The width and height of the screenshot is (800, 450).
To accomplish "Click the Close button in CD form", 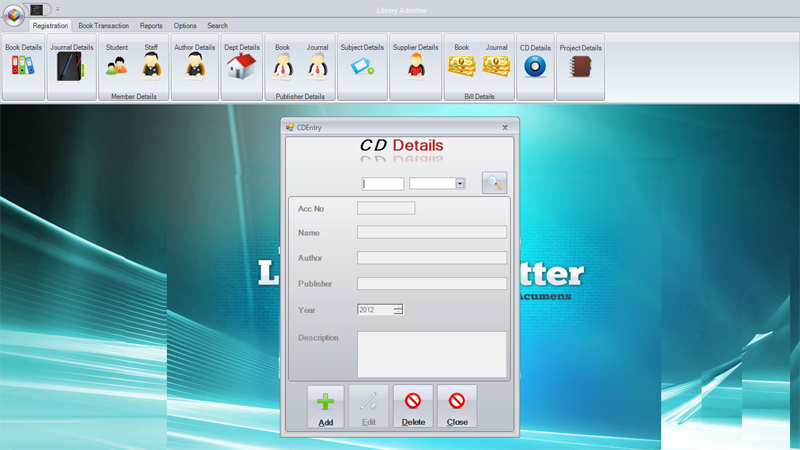I will click(457, 407).
